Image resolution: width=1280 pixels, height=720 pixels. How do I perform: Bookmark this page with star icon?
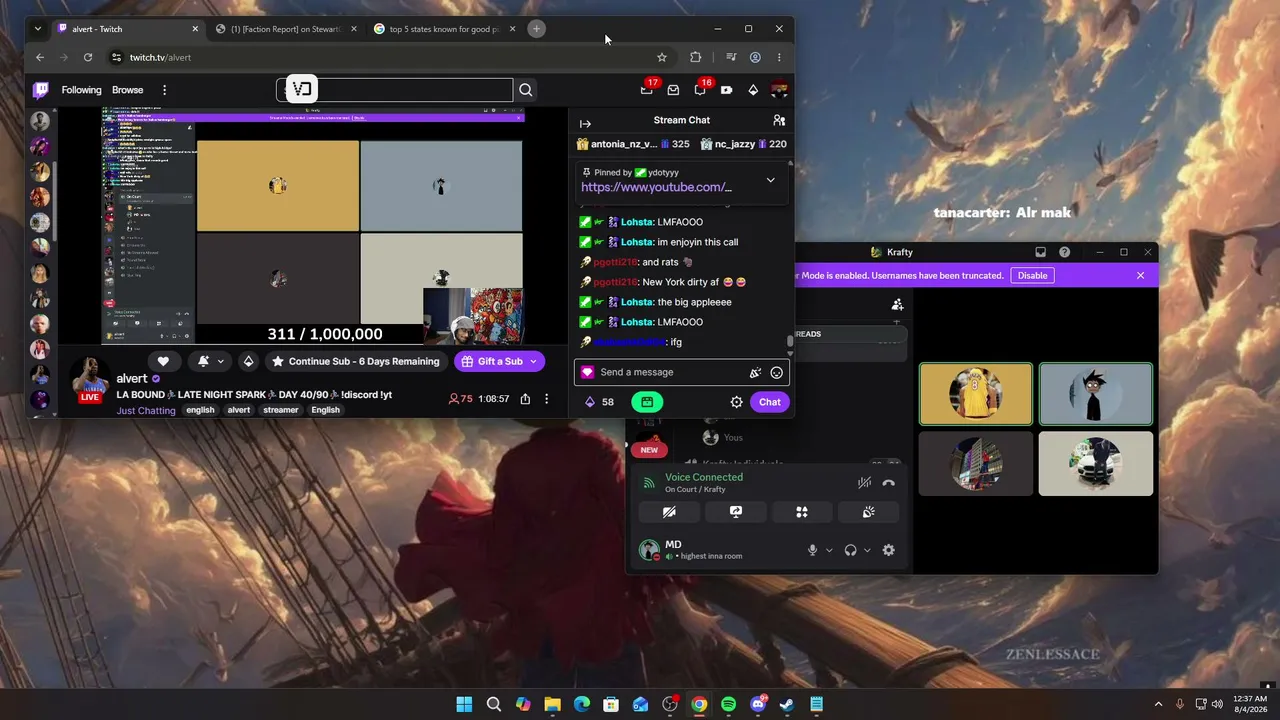661,57
